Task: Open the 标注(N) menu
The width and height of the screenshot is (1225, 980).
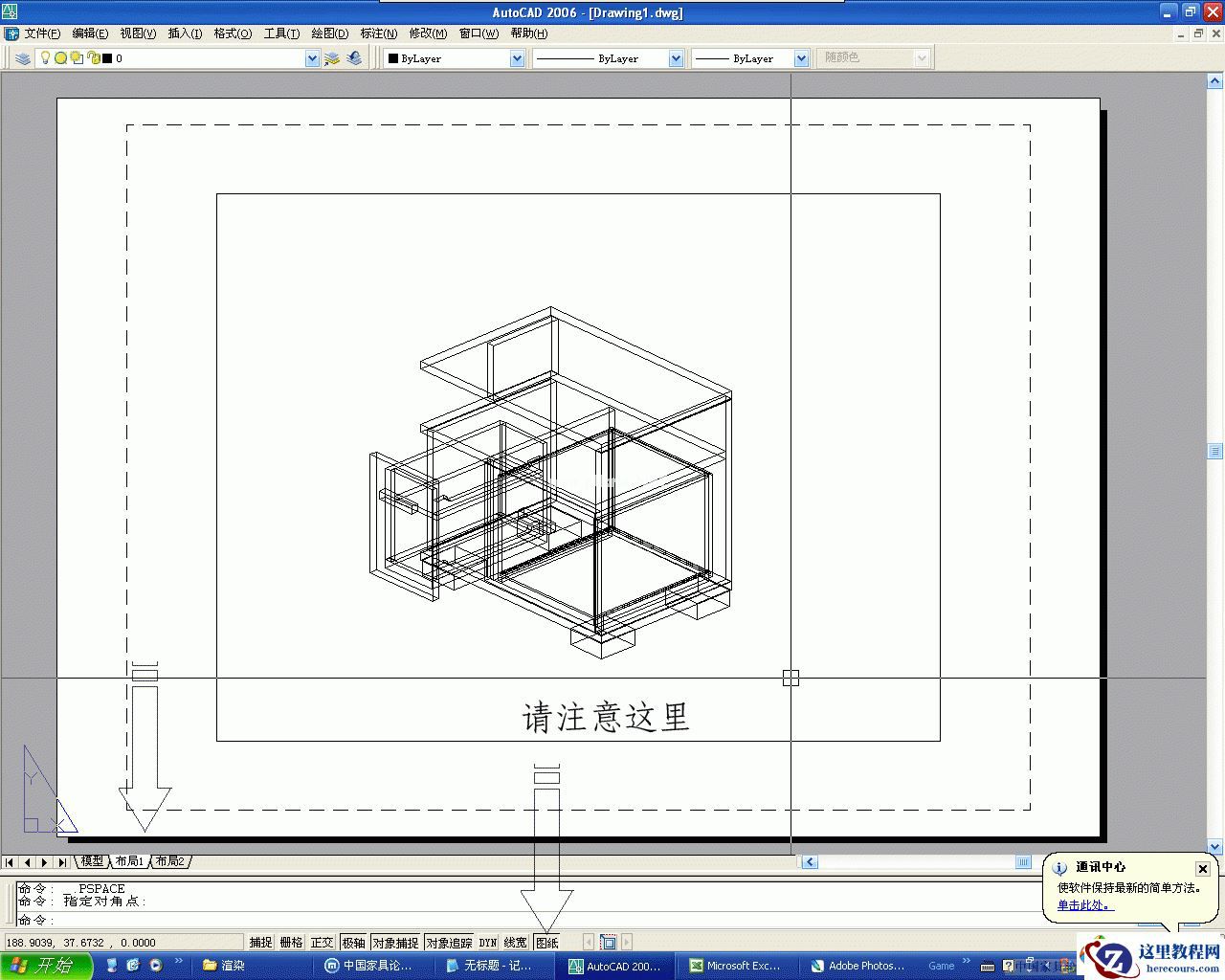Action: click(x=379, y=33)
